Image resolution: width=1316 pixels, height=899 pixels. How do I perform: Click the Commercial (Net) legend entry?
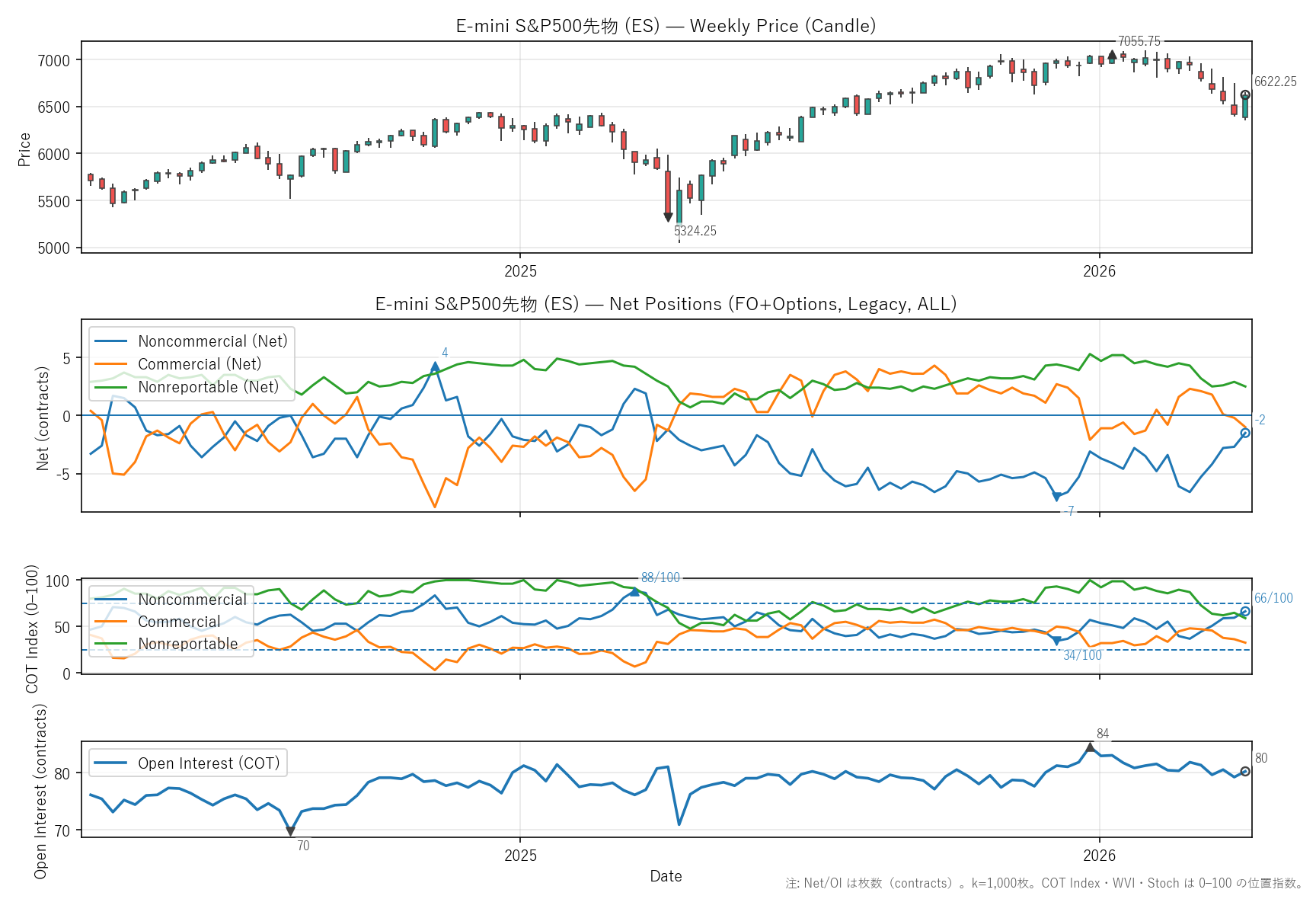click(199, 364)
